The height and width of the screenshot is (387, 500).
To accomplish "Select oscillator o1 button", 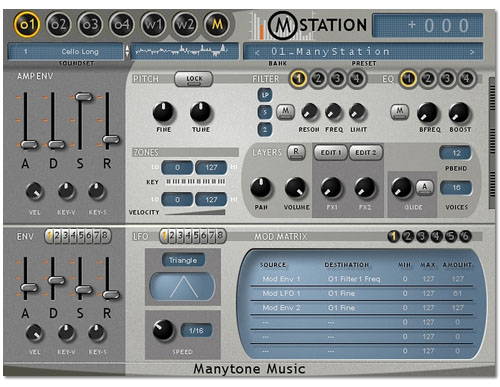I will [x=27, y=24].
